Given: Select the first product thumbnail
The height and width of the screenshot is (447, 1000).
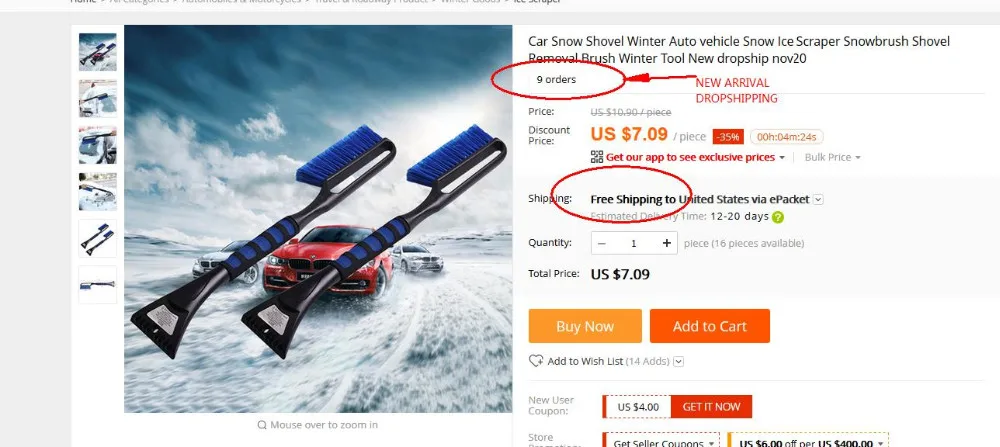Looking at the screenshot, I should pos(98,52).
